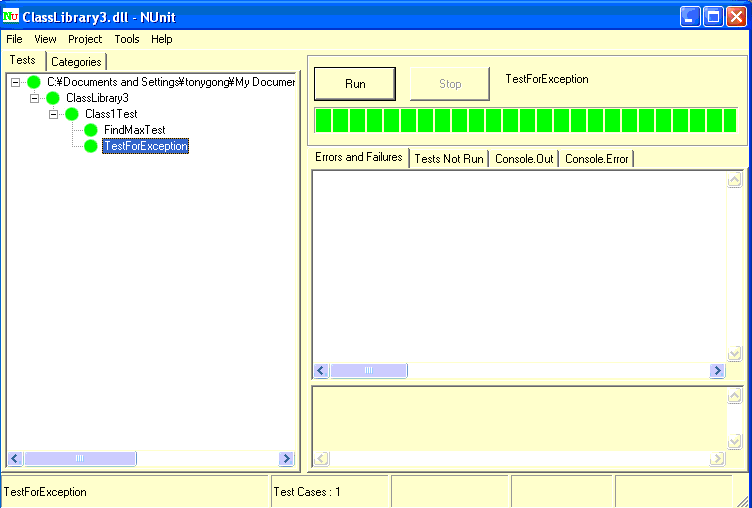The height and width of the screenshot is (508, 752).
Task: Collapse the Class1Test tree node
Action: pyautogui.click(x=54, y=114)
